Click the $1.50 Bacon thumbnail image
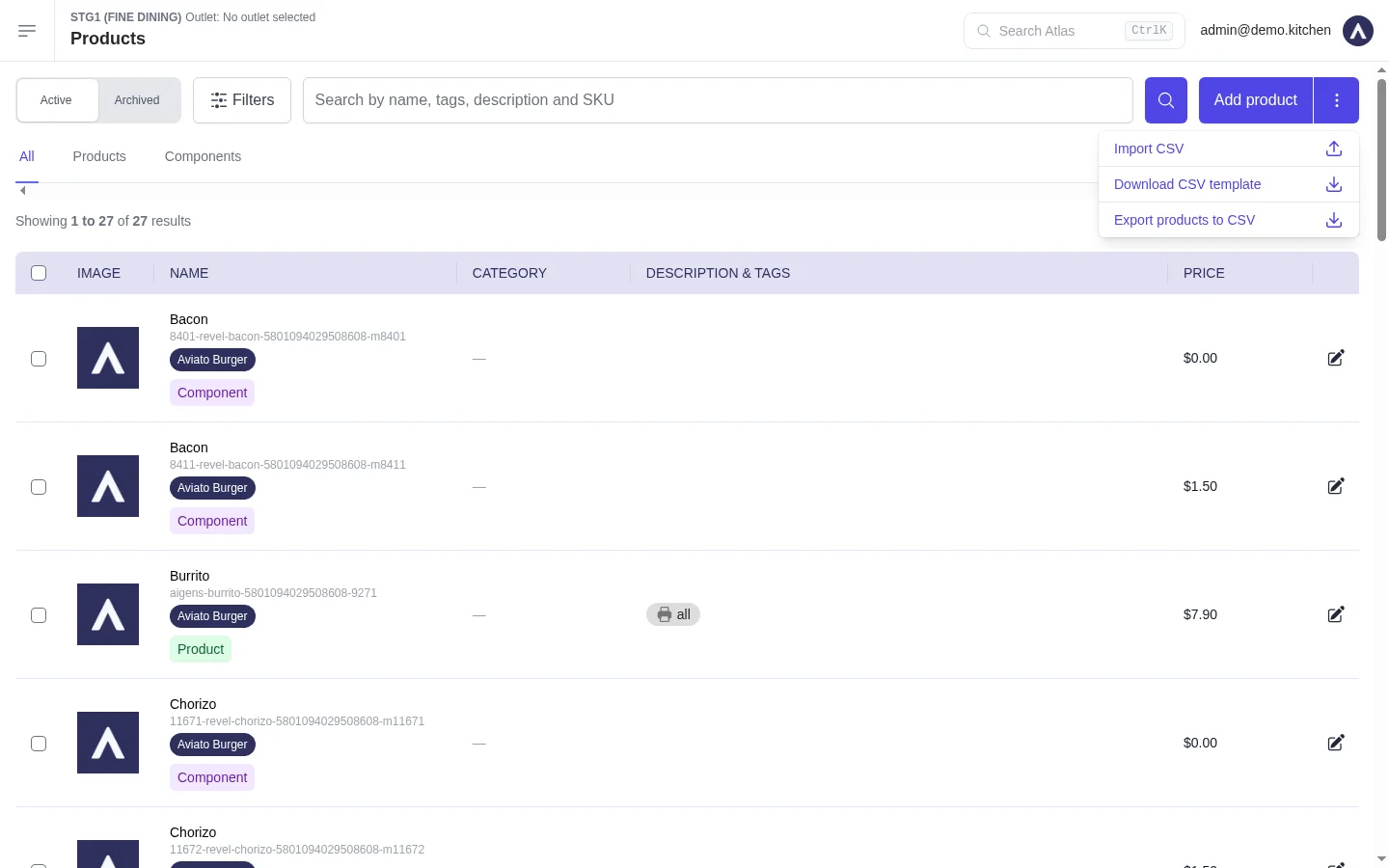This screenshot has height=868, width=1389. (108, 486)
